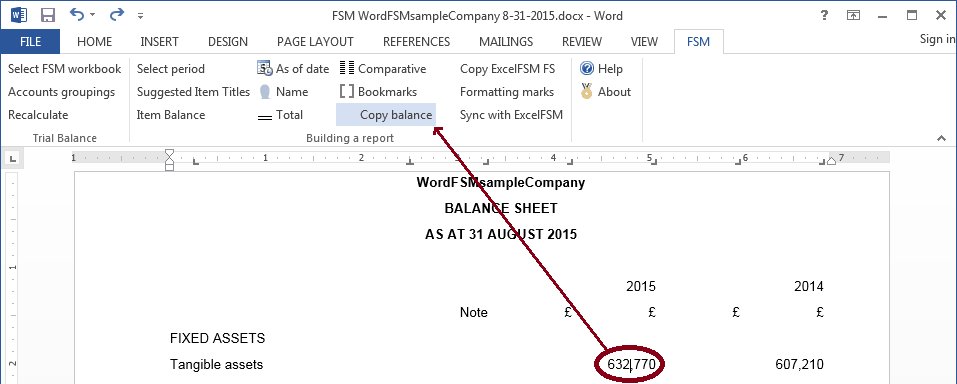Click Copy balance command
This screenshot has height=384, width=957.
[386, 115]
